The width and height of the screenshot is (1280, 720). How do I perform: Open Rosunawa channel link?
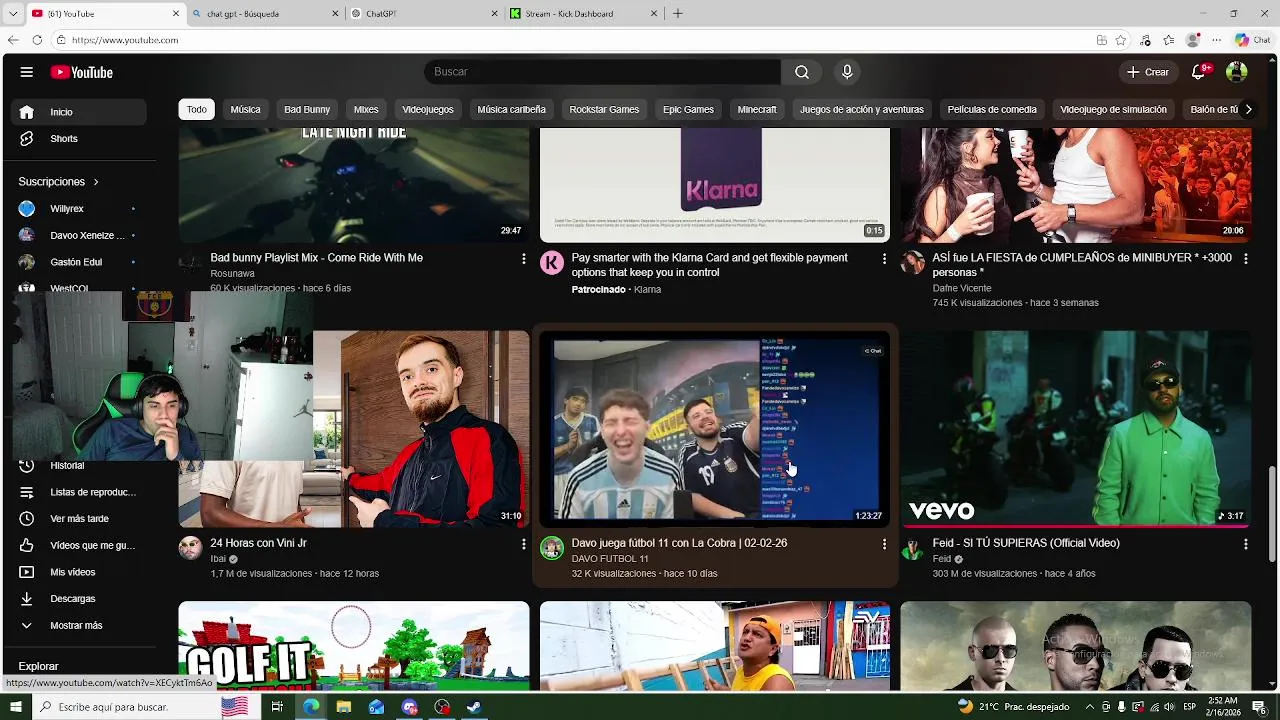pyautogui.click(x=232, y=274)
